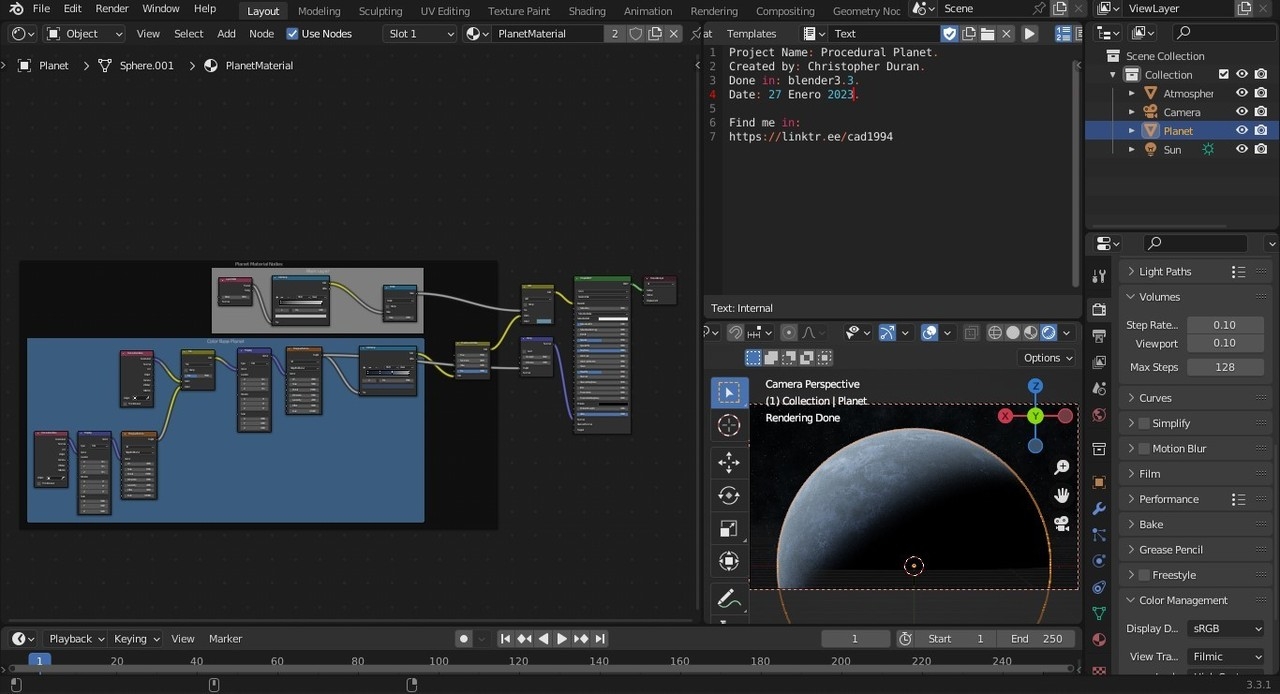Enable the Freestyle checkbox
This screenshot has height=694, width=1280.
1144,575
